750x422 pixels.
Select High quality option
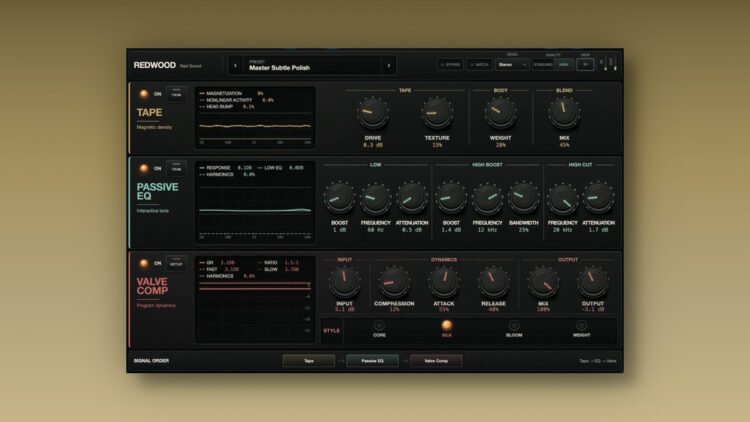[x=563, y=65]
